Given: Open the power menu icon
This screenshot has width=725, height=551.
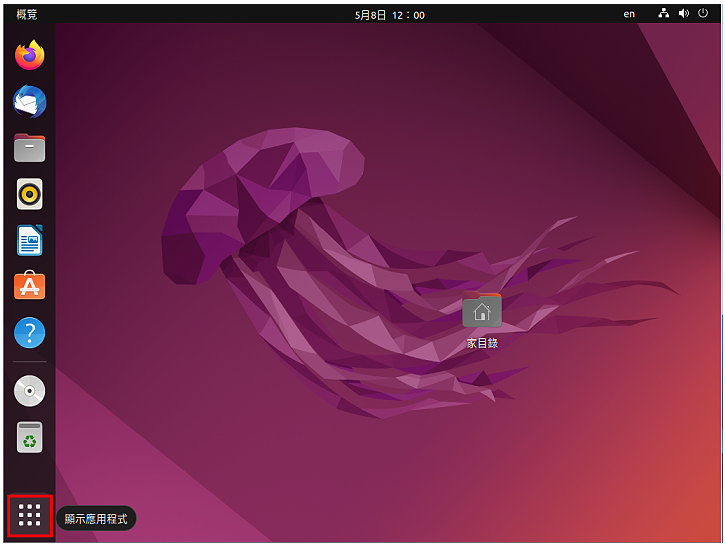Looking at the screenshot, I should [703, 13].
